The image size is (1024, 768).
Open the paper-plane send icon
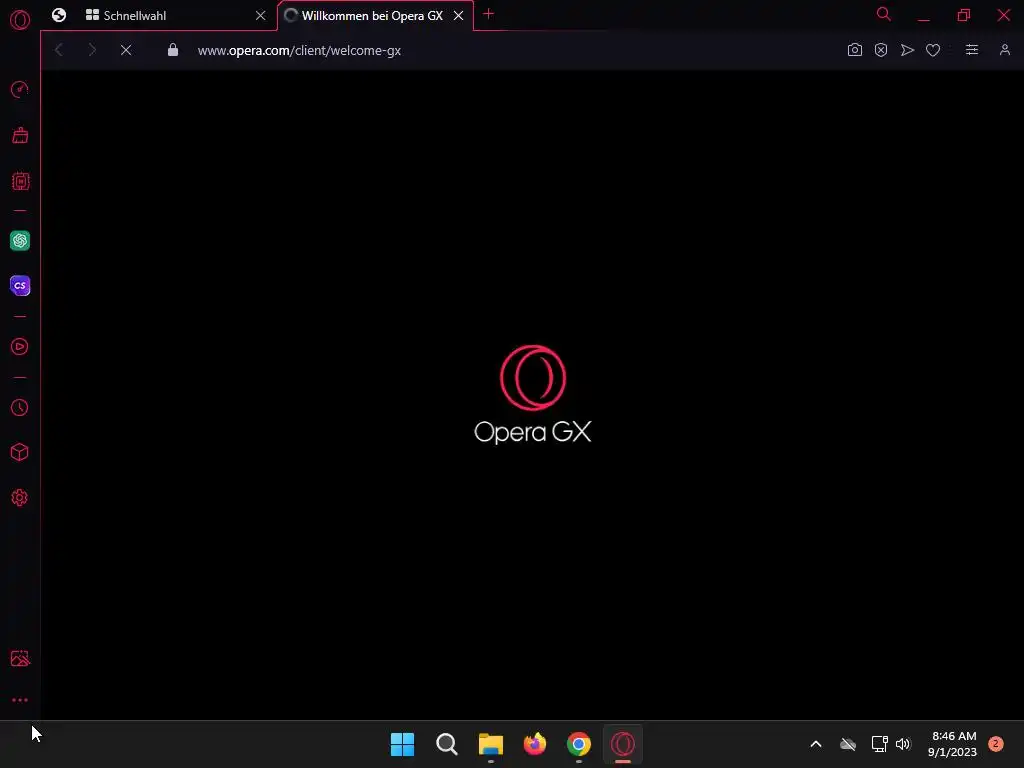[907, 50]
